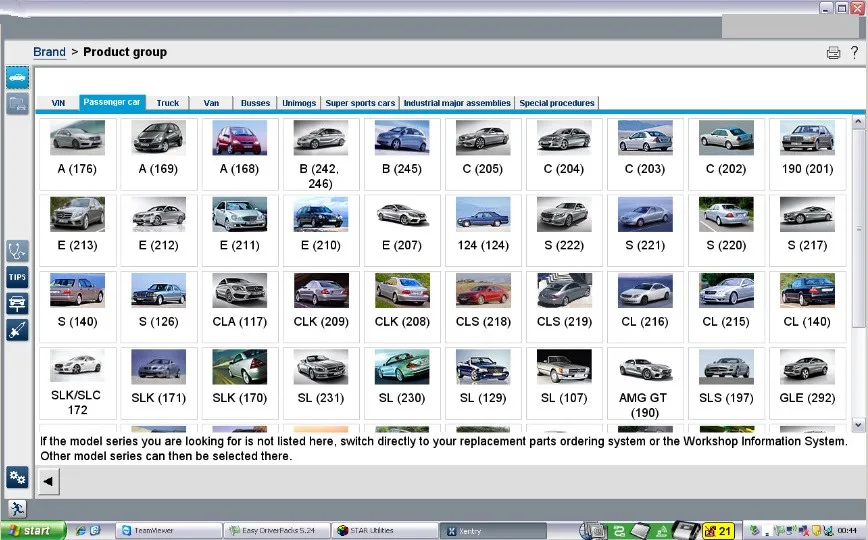Select the C (205) model thumbnail
Image resolution: width=868 pixels, height=540 pixels.
(x=483, y=154)
